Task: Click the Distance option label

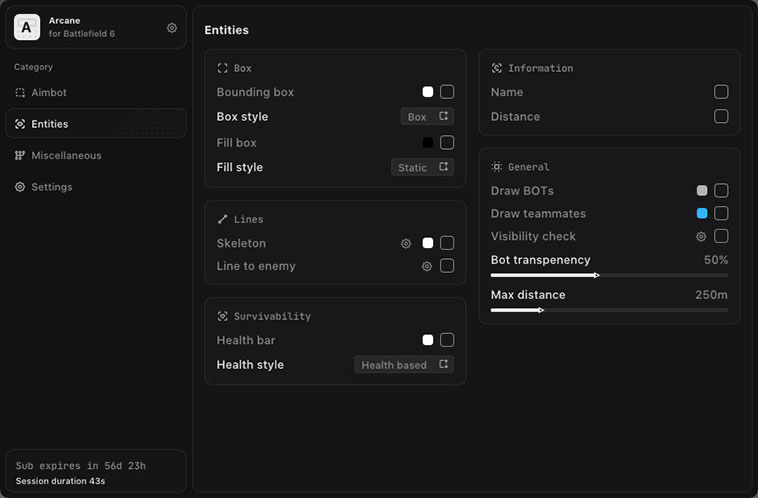Action: pyautogui.click(x=515, y=117)
